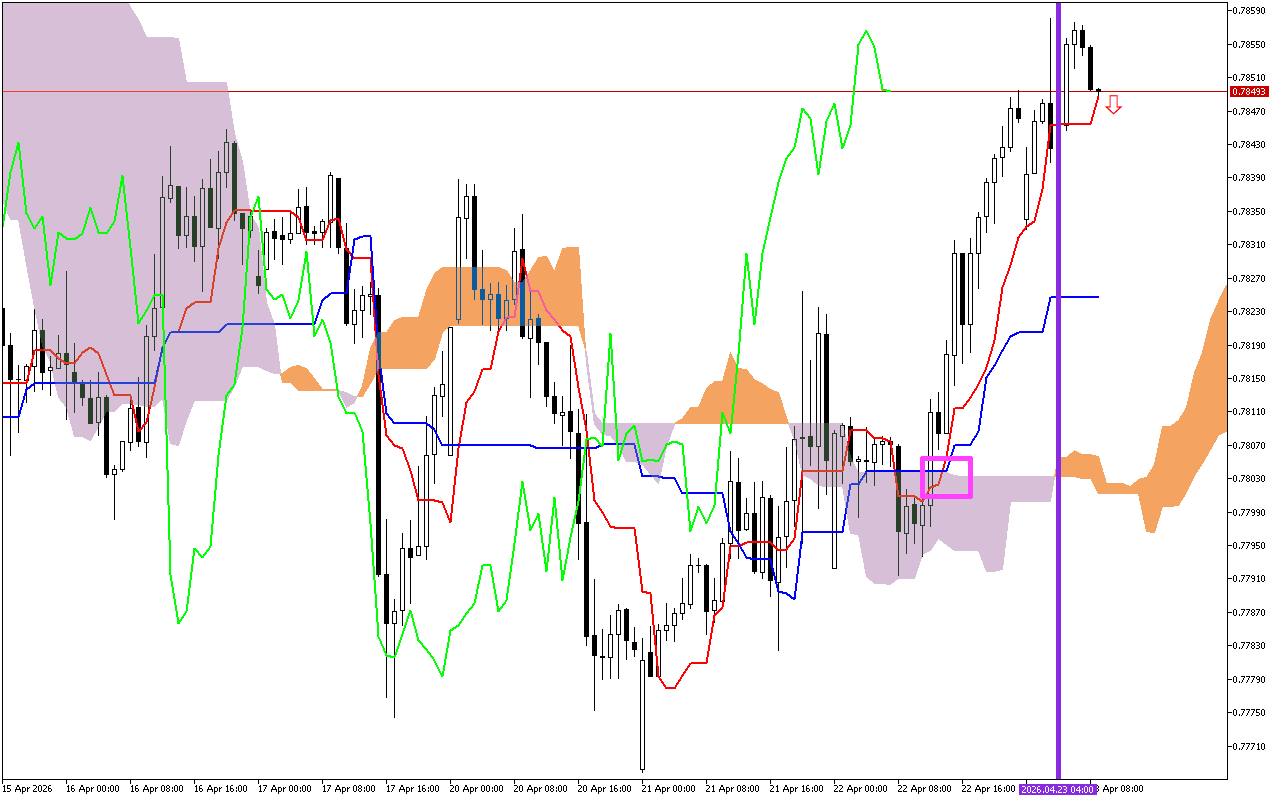Click the highlighted 2026.04.23 04:00 date label
The image size is (1280, 800).
(x=1058, y=789)
